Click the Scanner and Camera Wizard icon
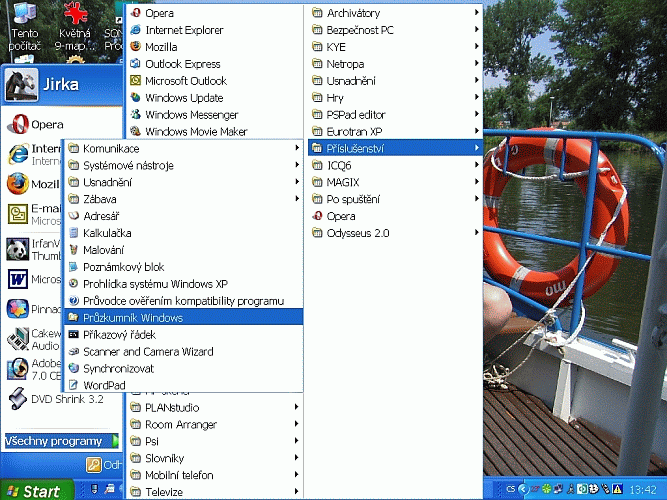 (x=74, y=351)
